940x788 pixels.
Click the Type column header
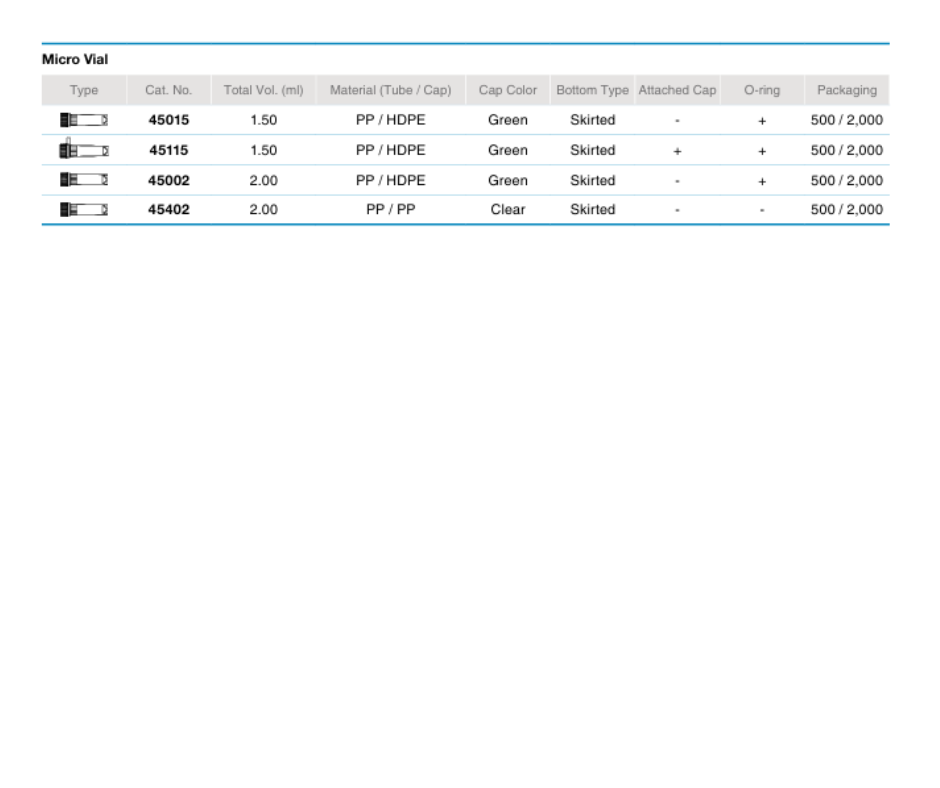[84, 90]
